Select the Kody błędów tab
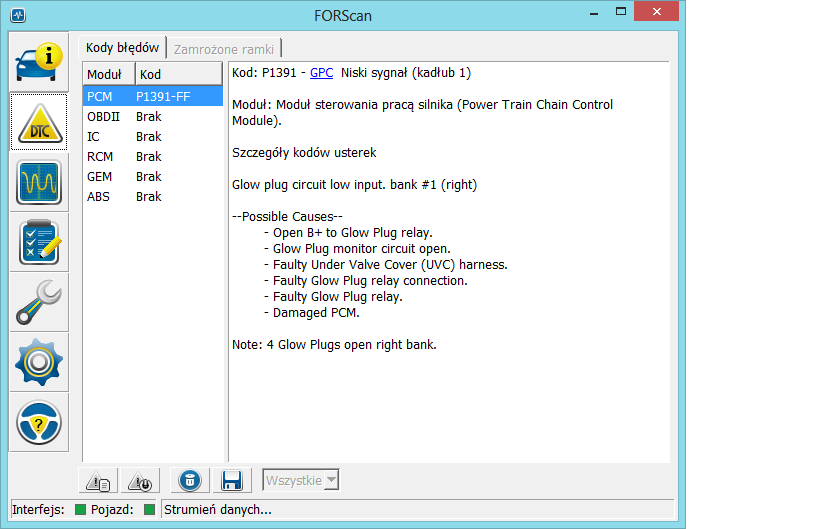 point(122,48)
